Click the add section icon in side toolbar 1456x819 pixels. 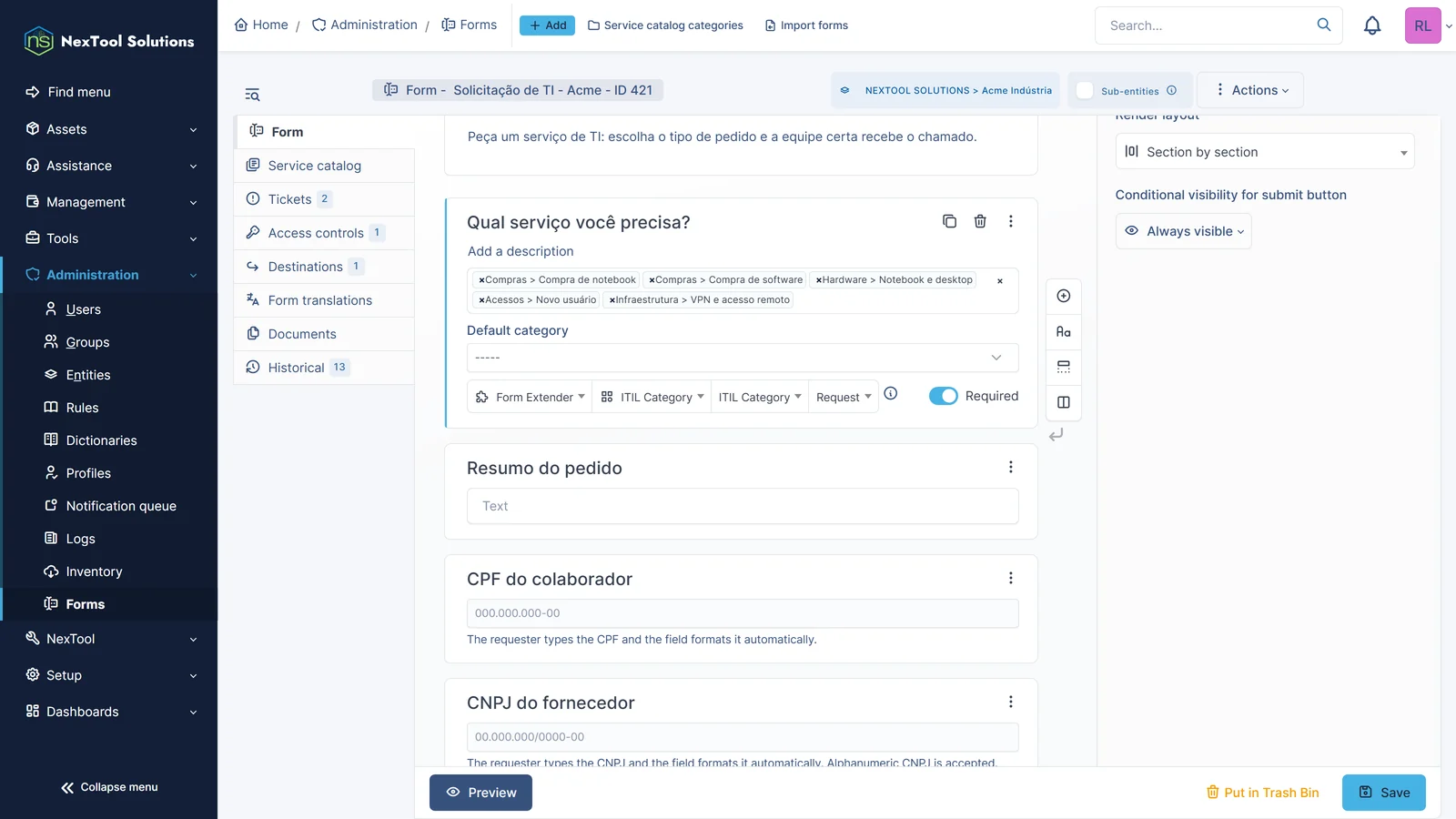click(x=1063, y=367)
